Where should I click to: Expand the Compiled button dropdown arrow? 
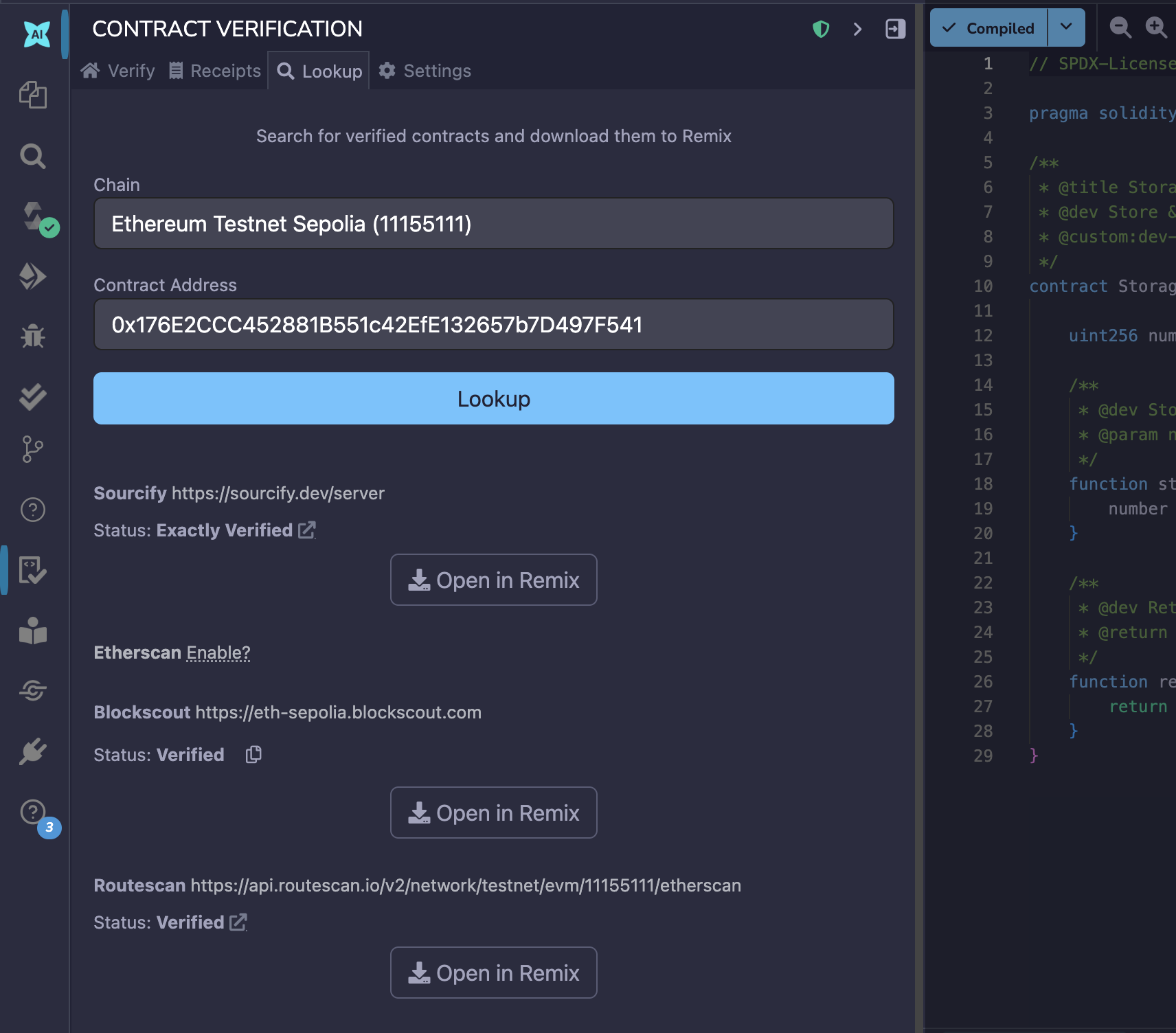coord(1066,27)
